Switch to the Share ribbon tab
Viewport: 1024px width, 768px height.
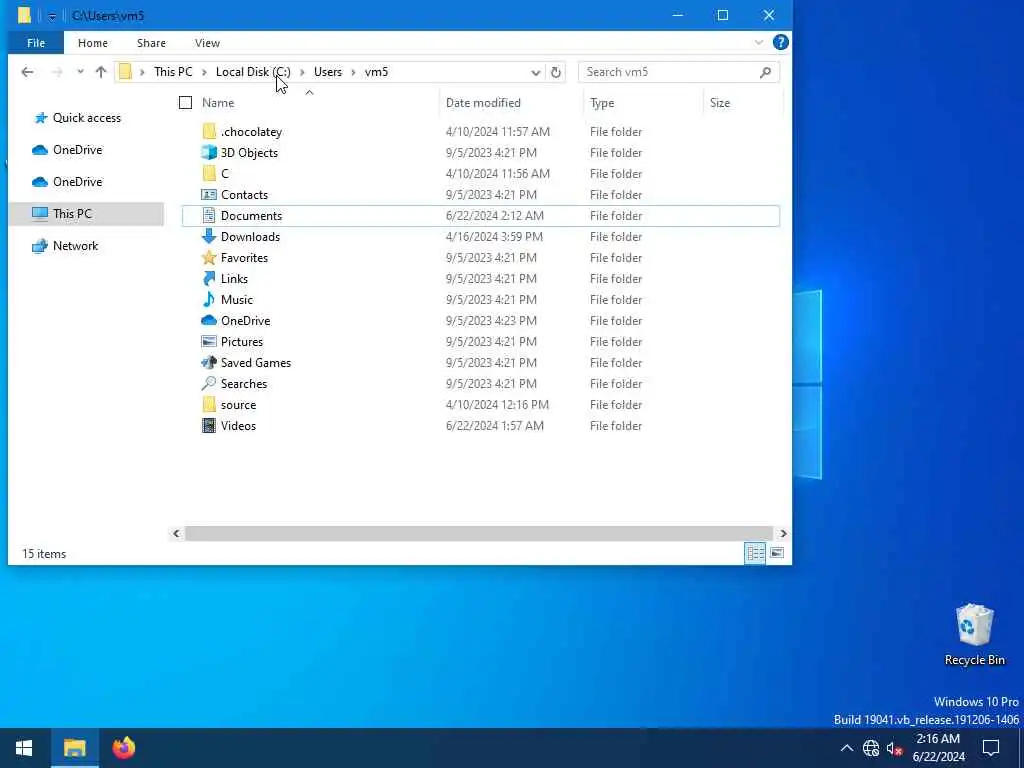coord(151,42)
